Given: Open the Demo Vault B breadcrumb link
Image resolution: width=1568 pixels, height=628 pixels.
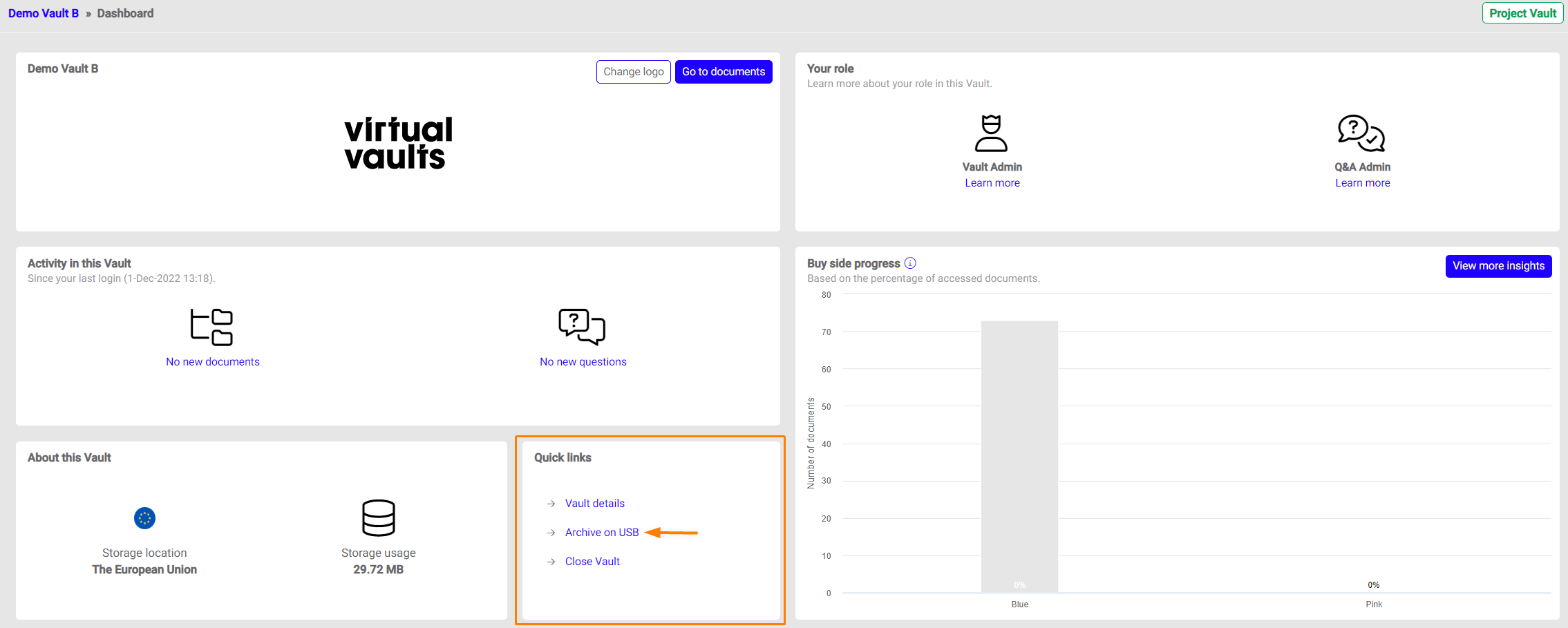Looking at the screenshot, I should 44,13.
